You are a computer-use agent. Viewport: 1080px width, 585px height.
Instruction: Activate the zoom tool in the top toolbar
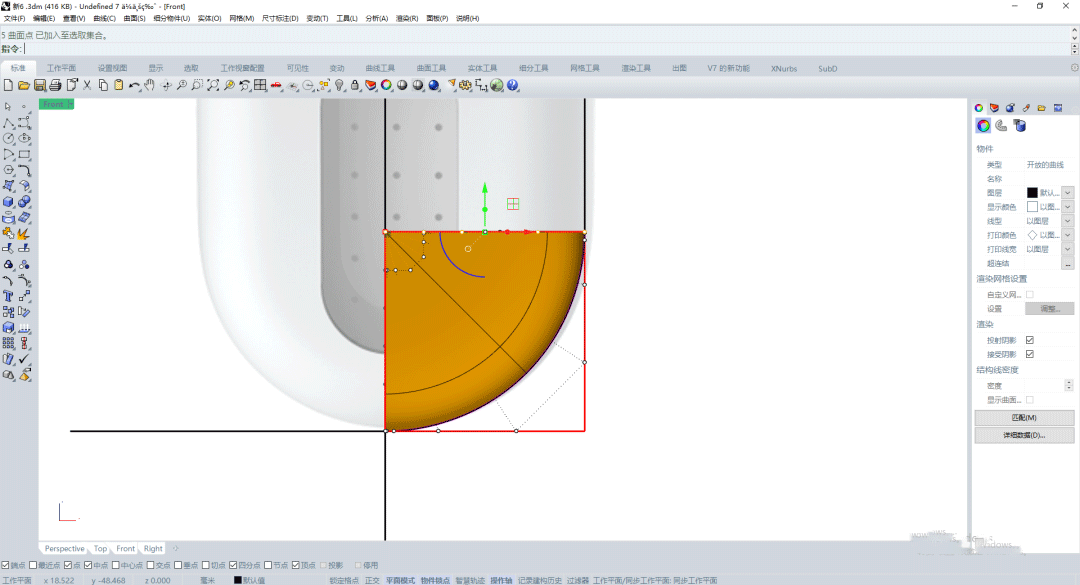pos(182,86)
